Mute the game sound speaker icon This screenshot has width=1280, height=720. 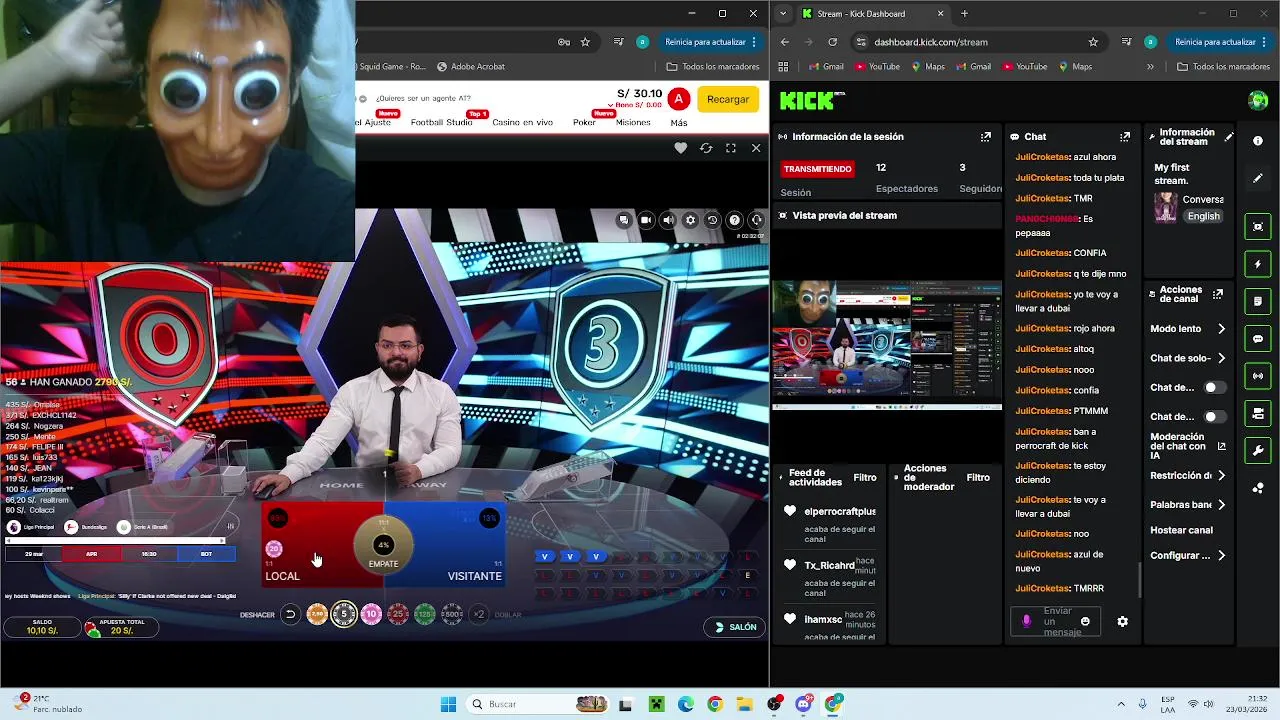[x=668, y=220]
